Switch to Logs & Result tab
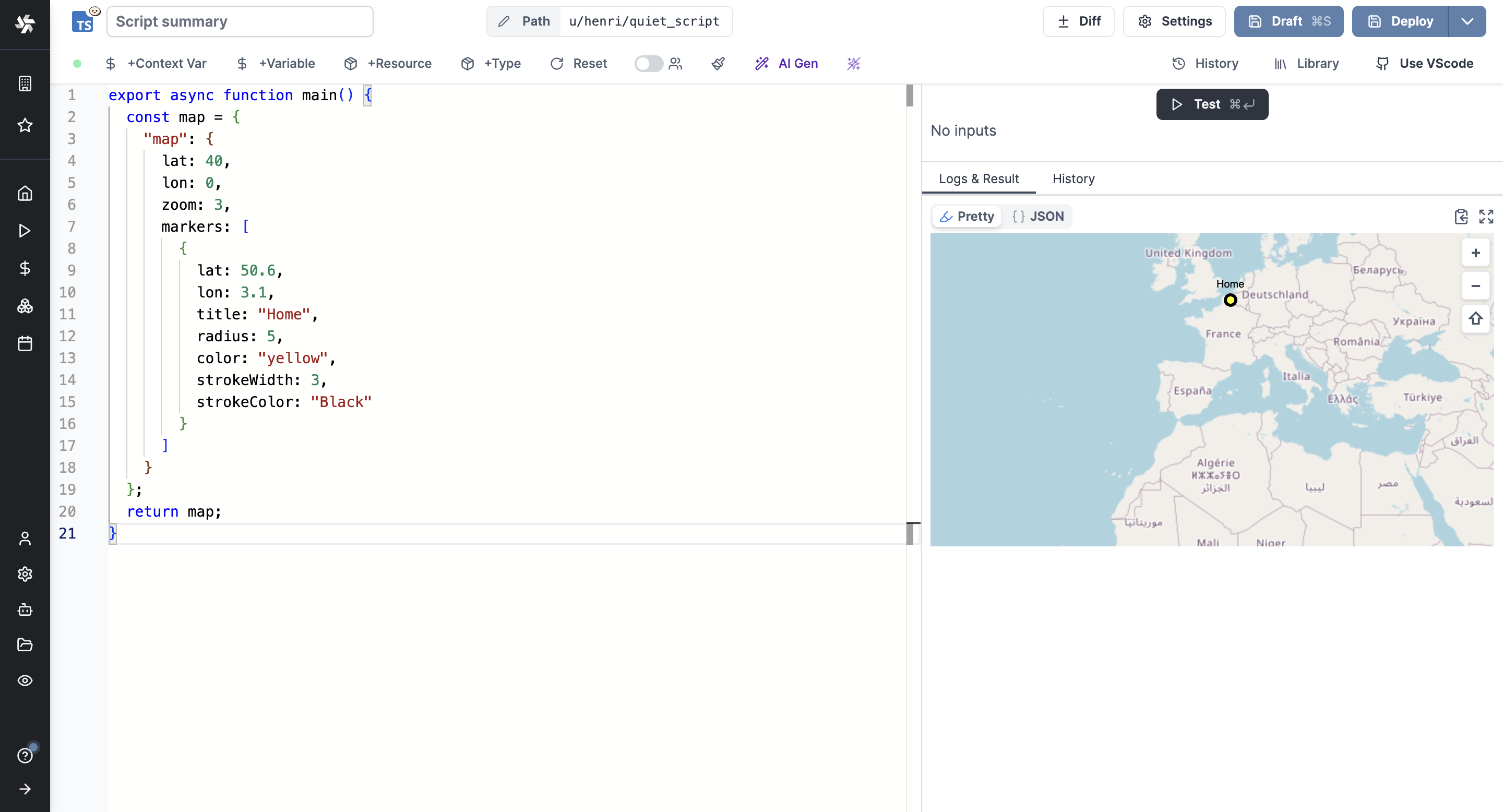Image resolution: width=1503 pixels, height=812 pixels. (x=978, y=178)
